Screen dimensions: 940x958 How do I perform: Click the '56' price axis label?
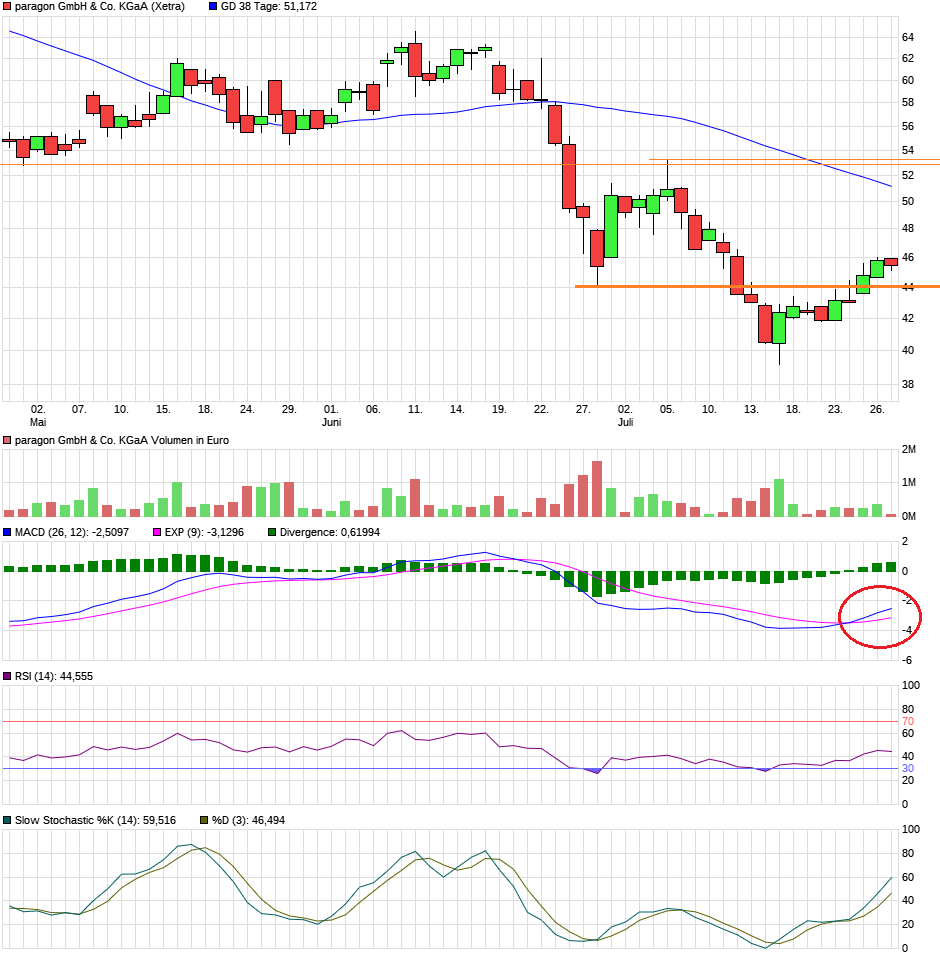(908, 126)
